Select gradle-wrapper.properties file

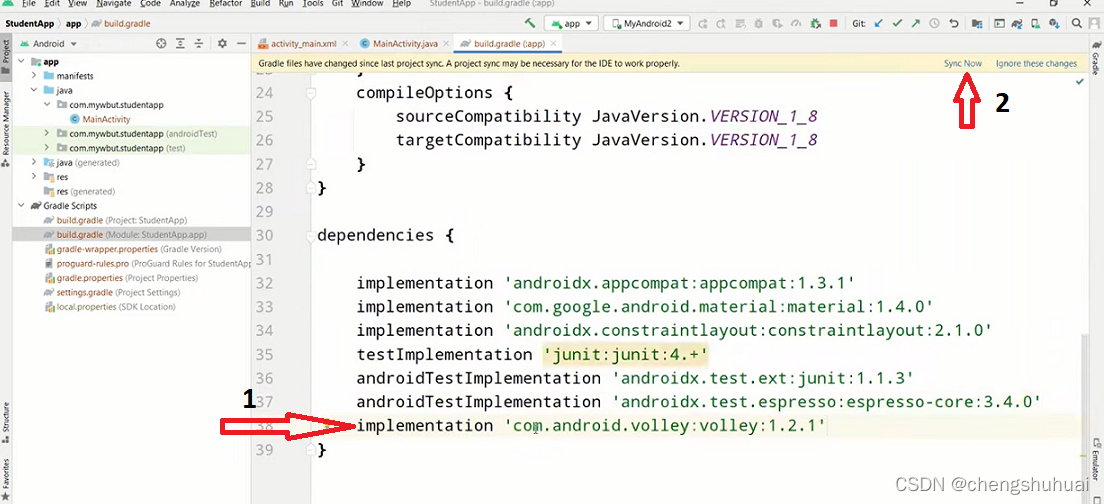(x=133, y=249)
